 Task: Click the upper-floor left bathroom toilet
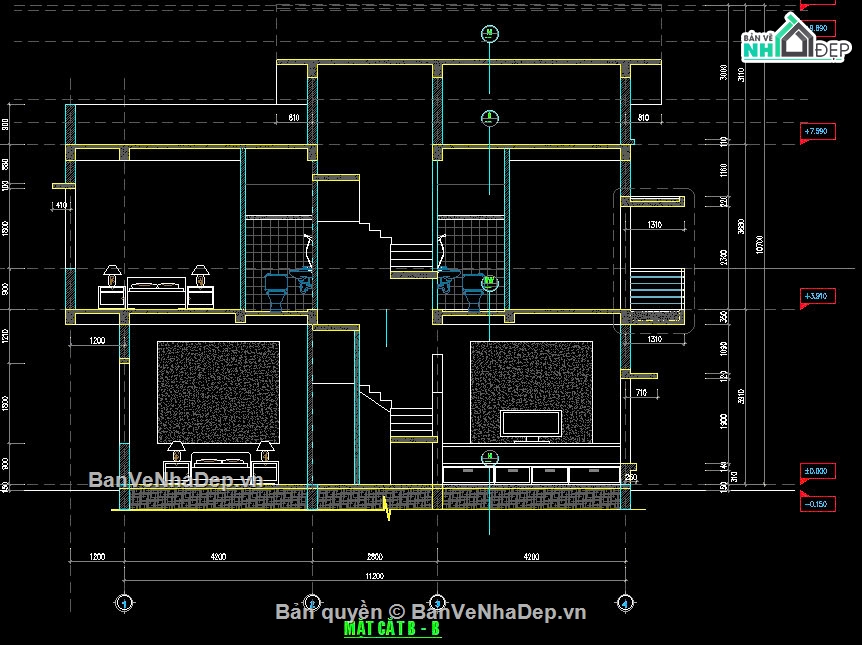pyautogui.click(x=275, y=291)
